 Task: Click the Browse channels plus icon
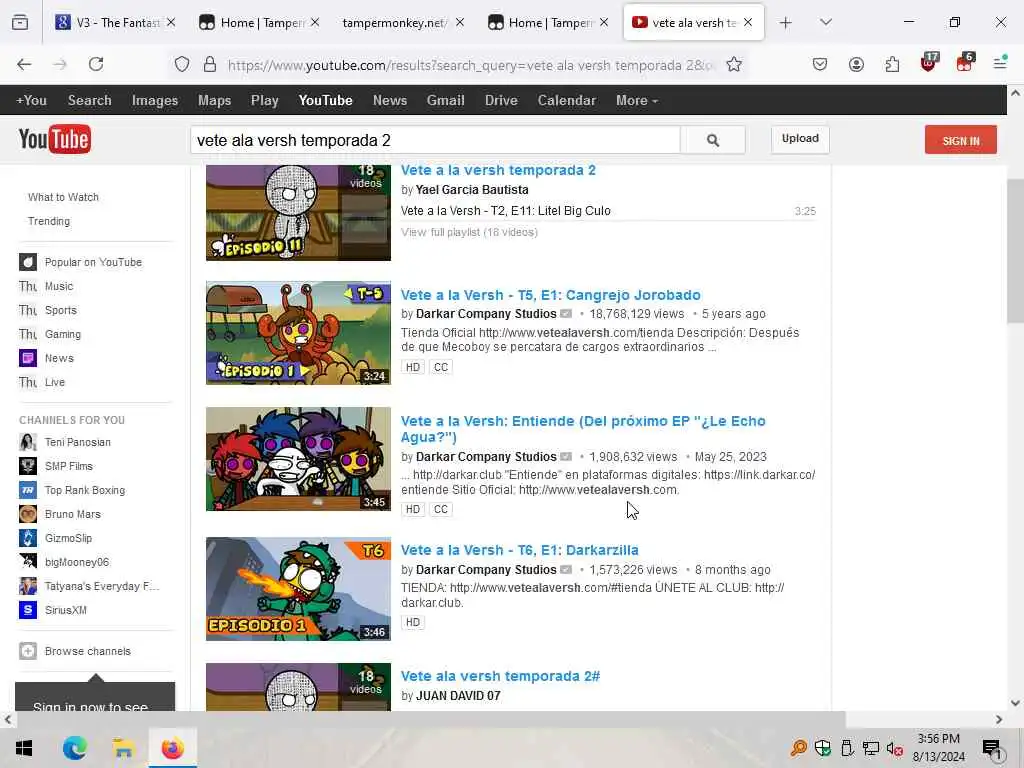(27, 651)
